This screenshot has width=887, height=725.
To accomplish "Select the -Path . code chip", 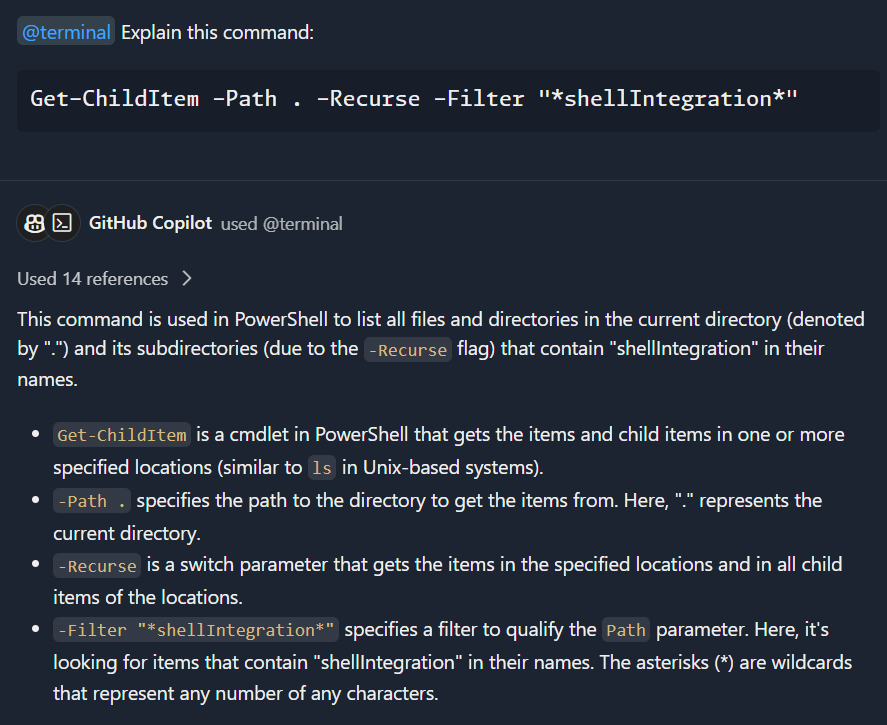I will point(91,500).
